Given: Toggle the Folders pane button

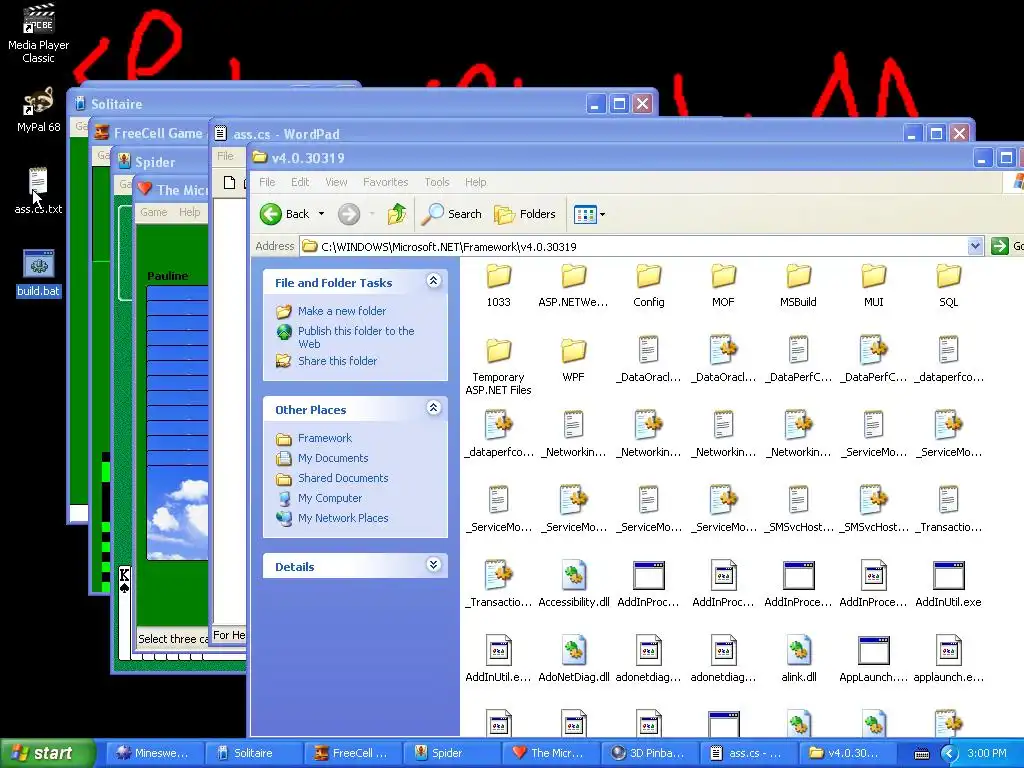Looking at the screenshot, I should click(x=524, y=214).
